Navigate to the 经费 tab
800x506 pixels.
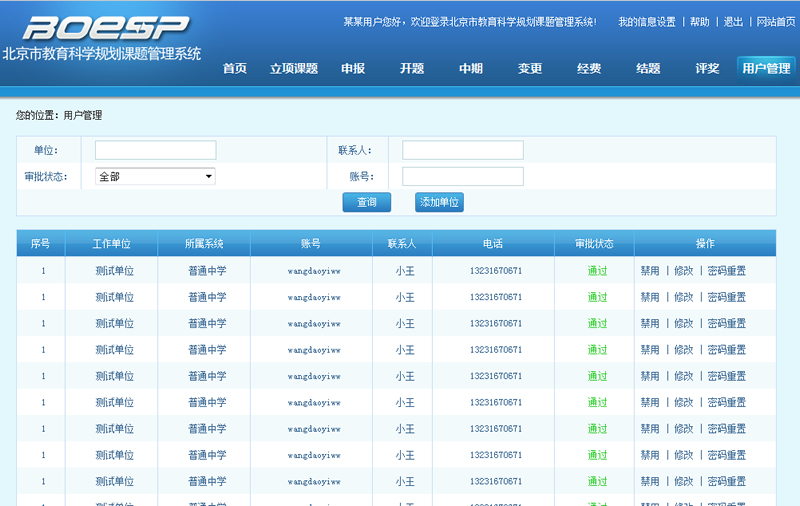pos(589,69)
